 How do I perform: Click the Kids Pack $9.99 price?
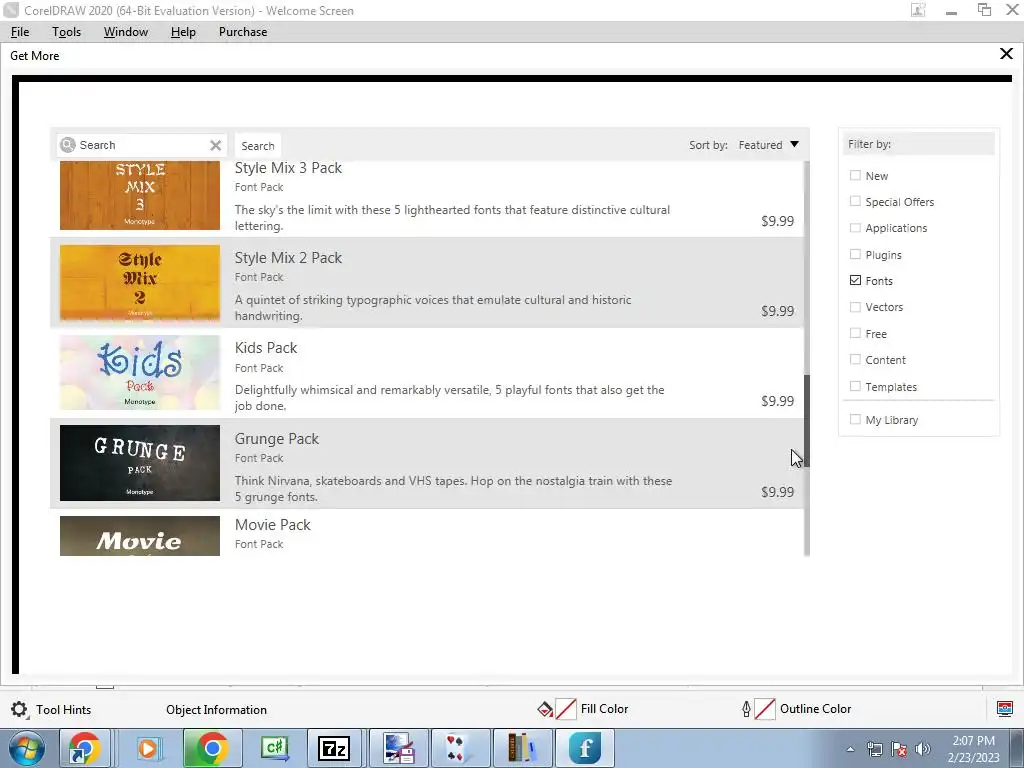777,401
